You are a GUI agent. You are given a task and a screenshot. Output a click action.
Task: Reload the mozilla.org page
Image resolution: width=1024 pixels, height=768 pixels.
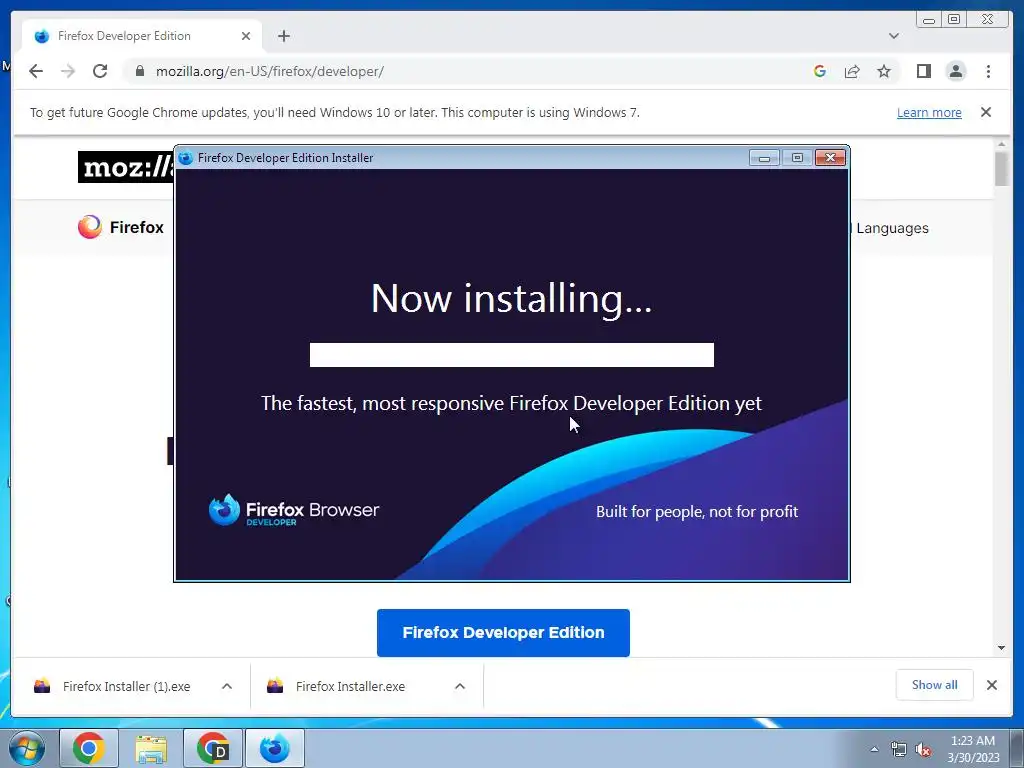pos(100,71)
